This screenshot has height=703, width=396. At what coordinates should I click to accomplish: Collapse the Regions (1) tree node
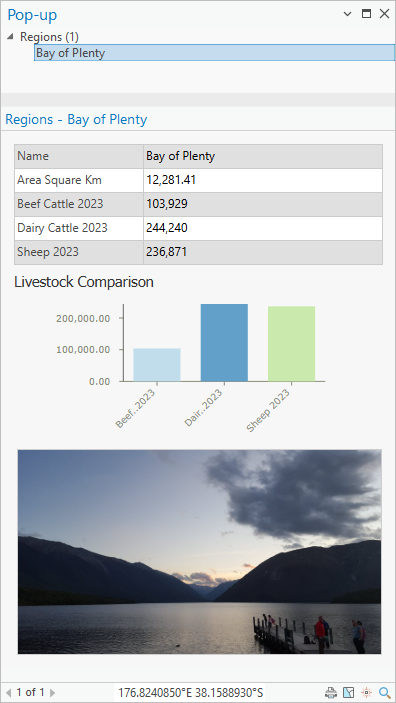tap(10, 37)
